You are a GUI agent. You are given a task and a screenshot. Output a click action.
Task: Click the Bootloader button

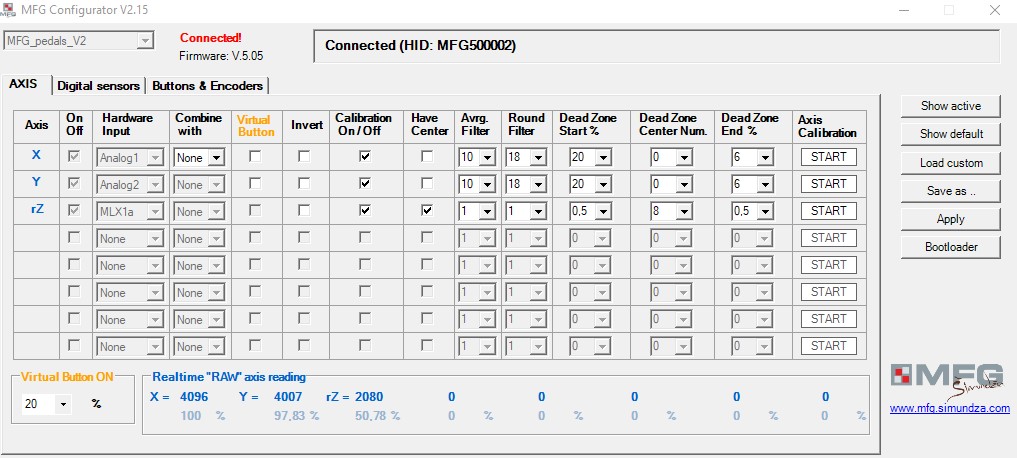pos(951,247)
